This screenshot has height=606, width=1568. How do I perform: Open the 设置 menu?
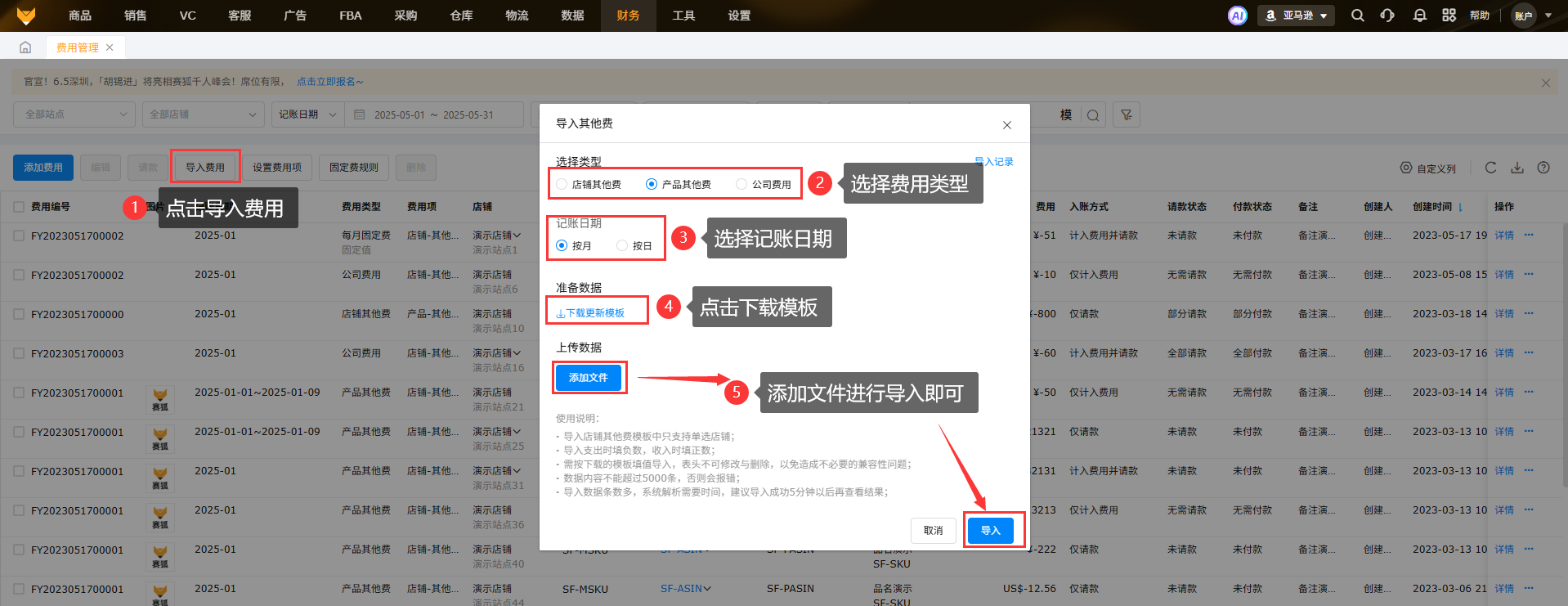tap(739, 16)
